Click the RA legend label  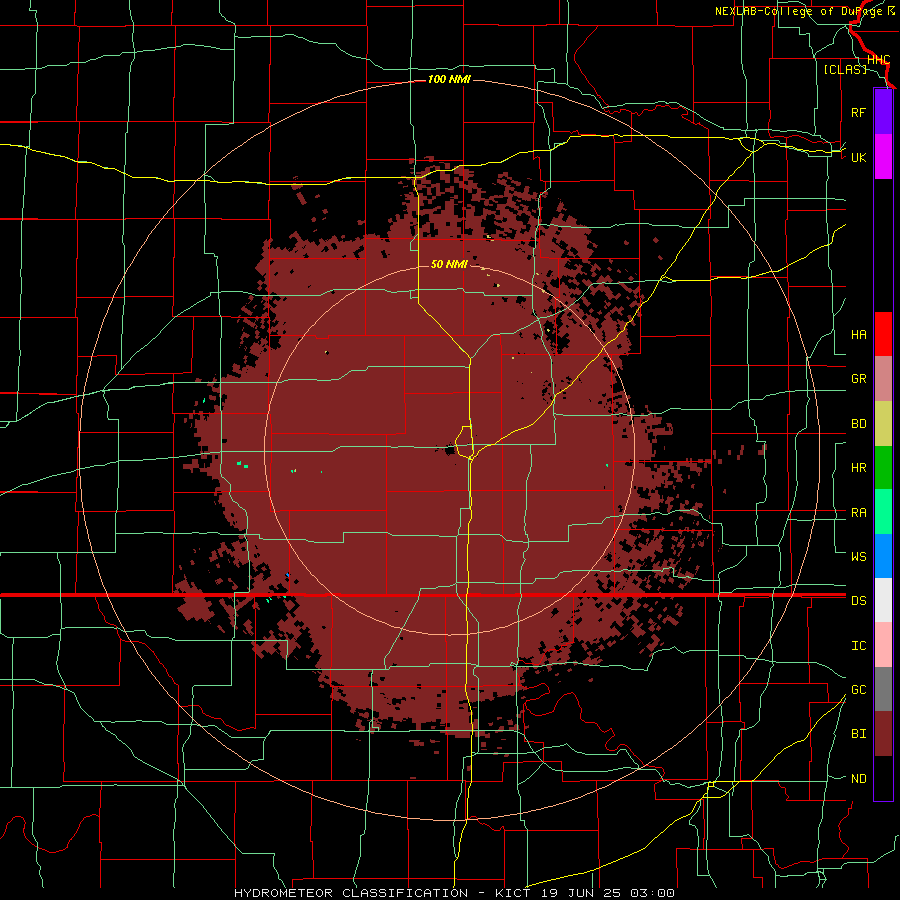858,513
